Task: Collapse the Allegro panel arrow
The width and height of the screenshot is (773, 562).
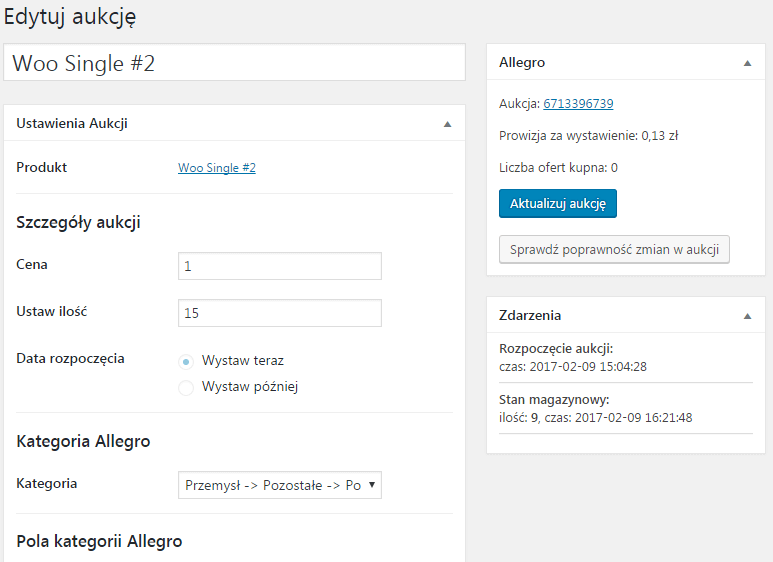Action: coord(747,63)
